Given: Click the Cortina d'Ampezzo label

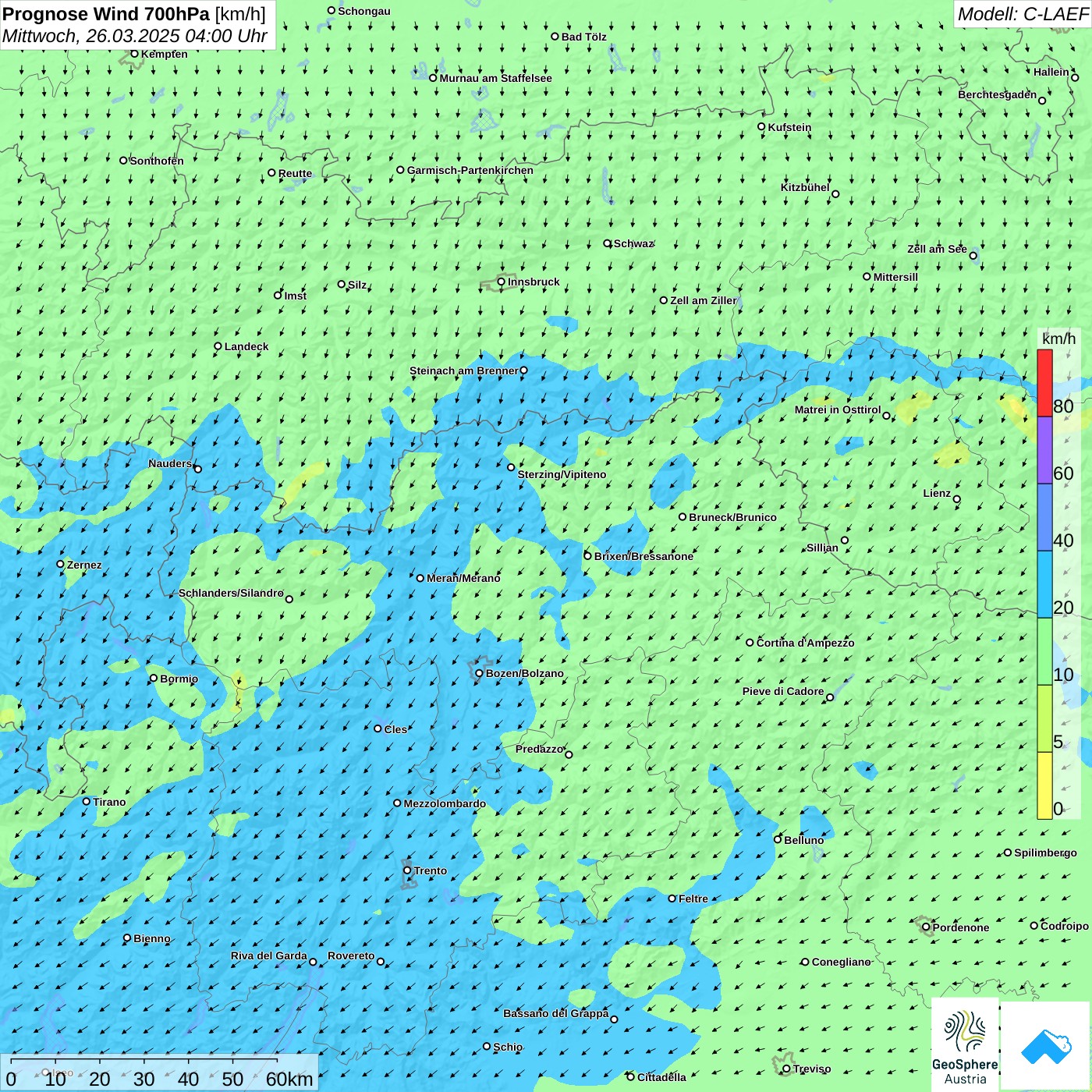Looking at the screenshot, I should point(805,643).
